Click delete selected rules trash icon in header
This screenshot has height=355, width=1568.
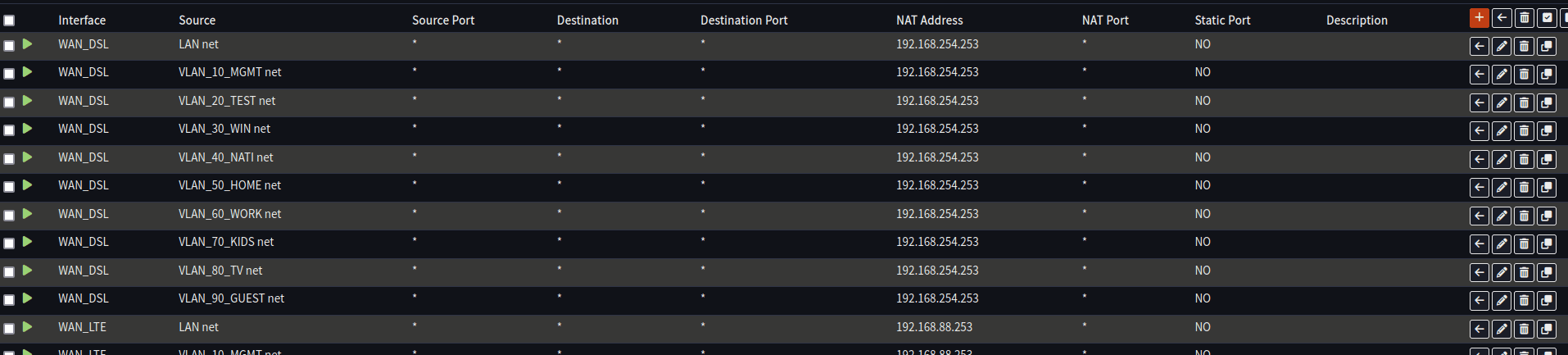click(1524, 18)
